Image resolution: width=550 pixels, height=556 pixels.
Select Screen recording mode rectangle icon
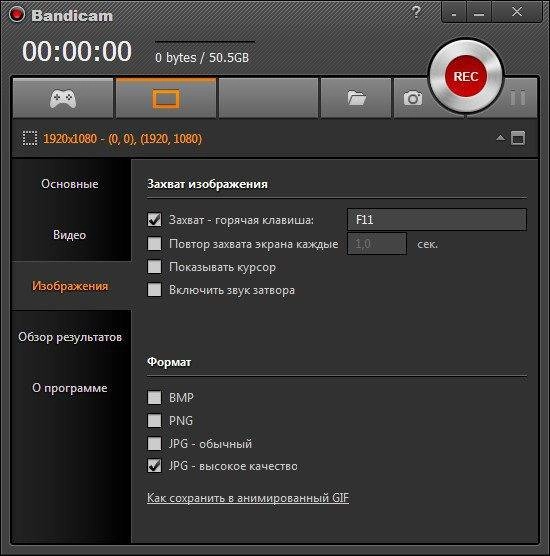pyautogui.click(x=166, y=98)
